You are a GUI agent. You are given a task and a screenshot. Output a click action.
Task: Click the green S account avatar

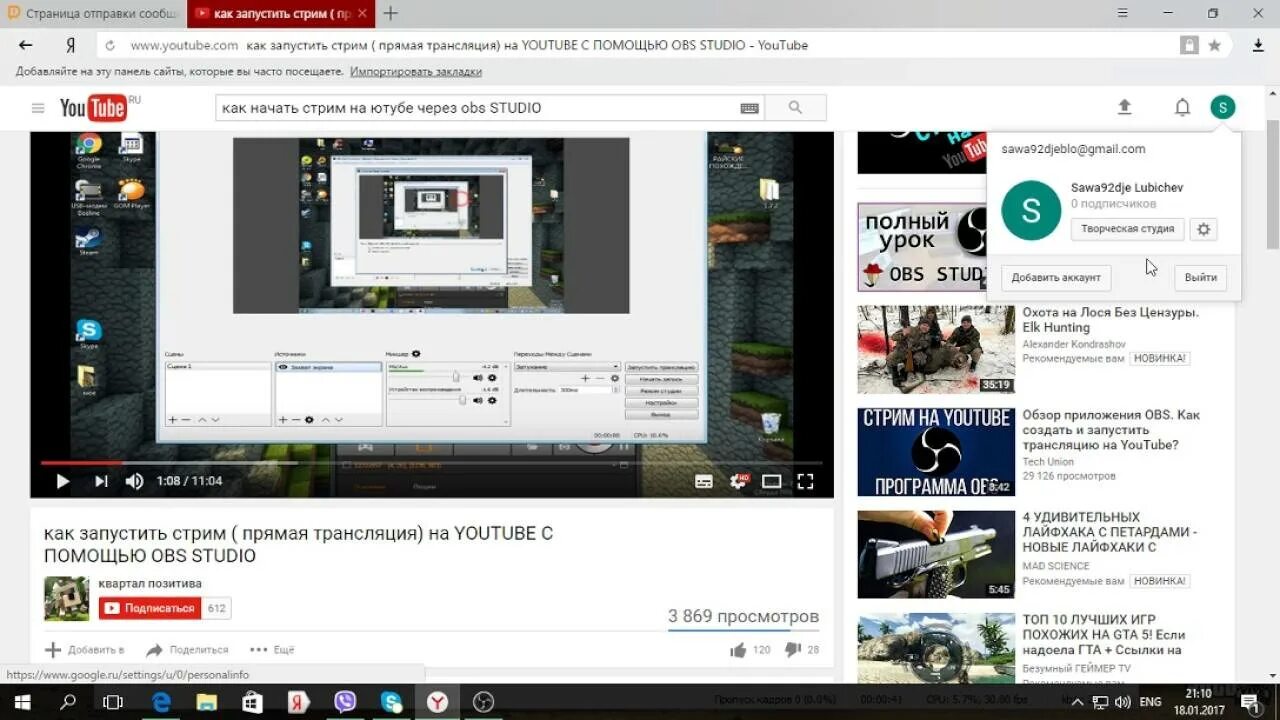tap(1222, 107)
